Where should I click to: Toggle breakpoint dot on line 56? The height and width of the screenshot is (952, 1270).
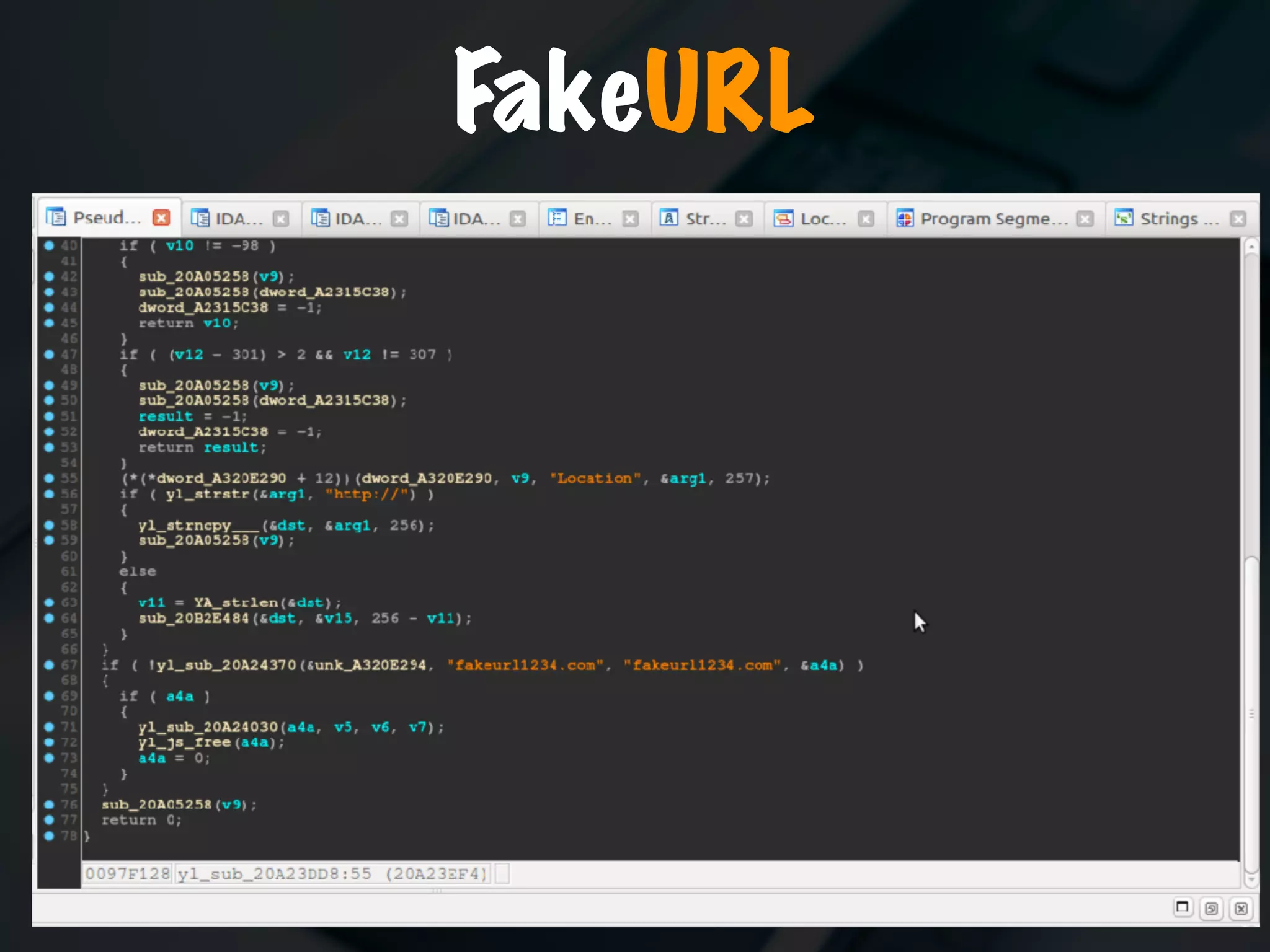click(49, 494)
